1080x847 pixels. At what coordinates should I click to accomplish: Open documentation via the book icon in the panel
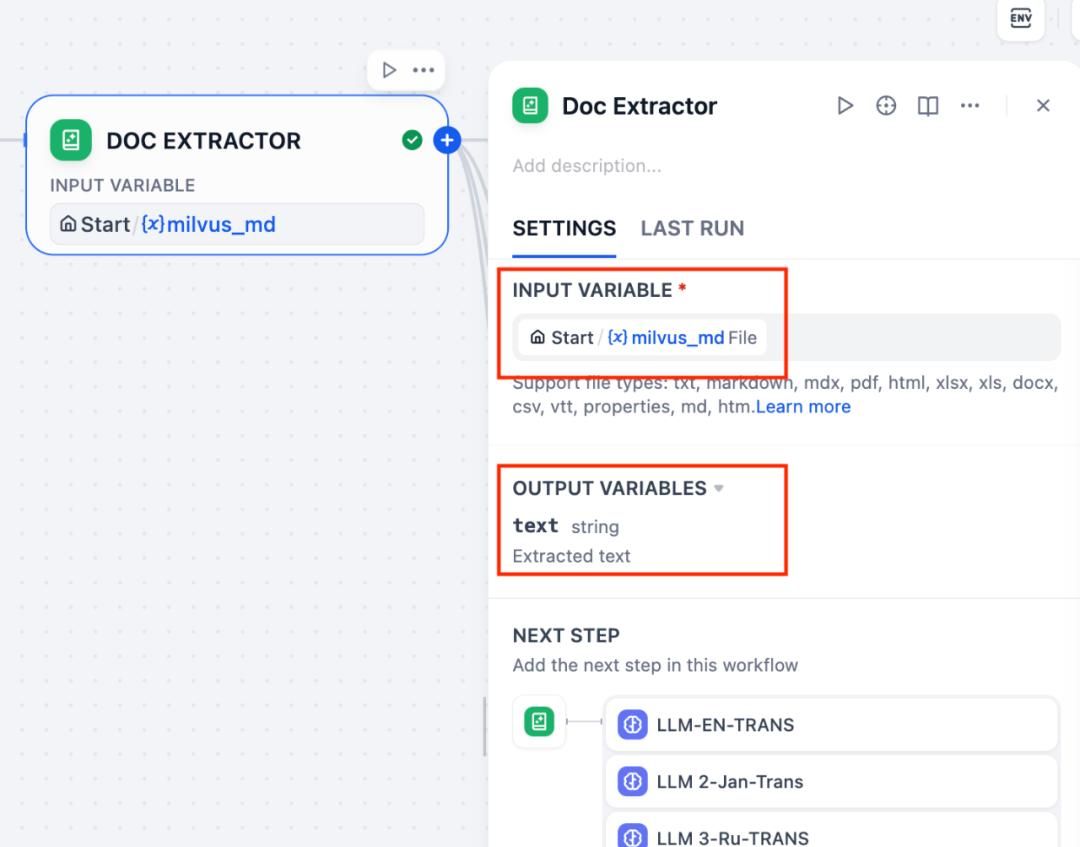(927, 105)
